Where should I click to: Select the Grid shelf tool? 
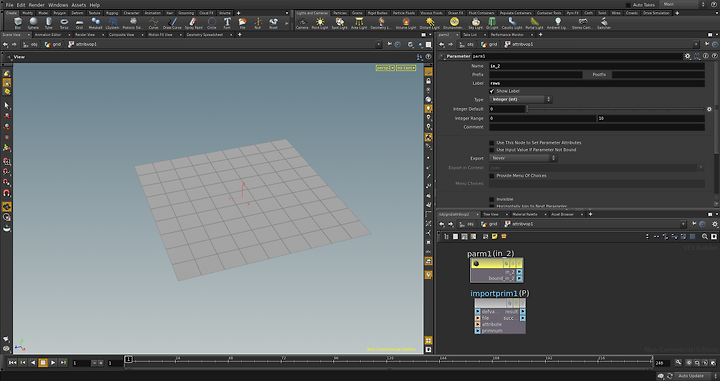(79, 23)
